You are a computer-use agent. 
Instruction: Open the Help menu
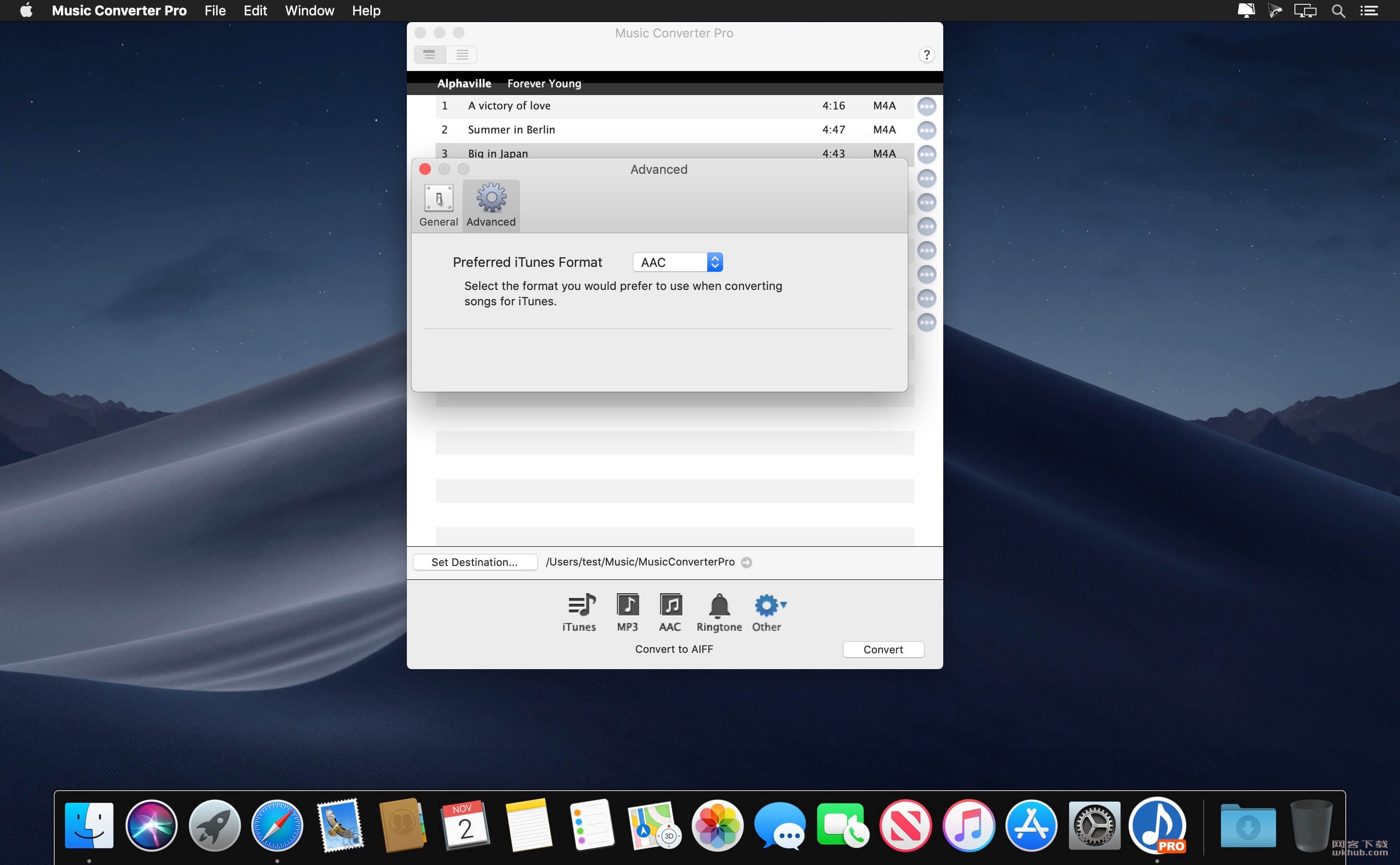366,10
